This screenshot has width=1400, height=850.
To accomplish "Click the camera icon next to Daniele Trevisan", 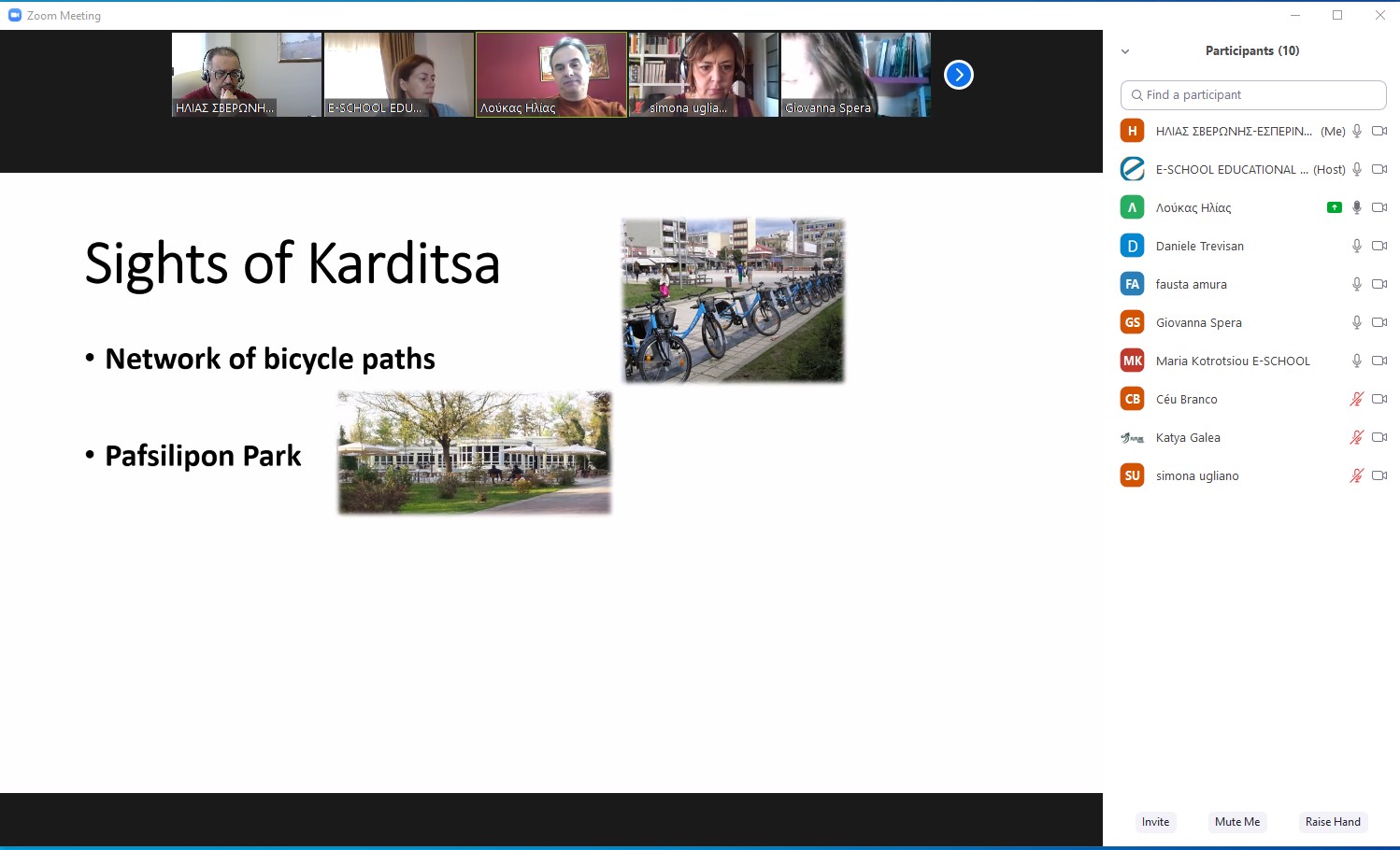I will pos(1379,246).
